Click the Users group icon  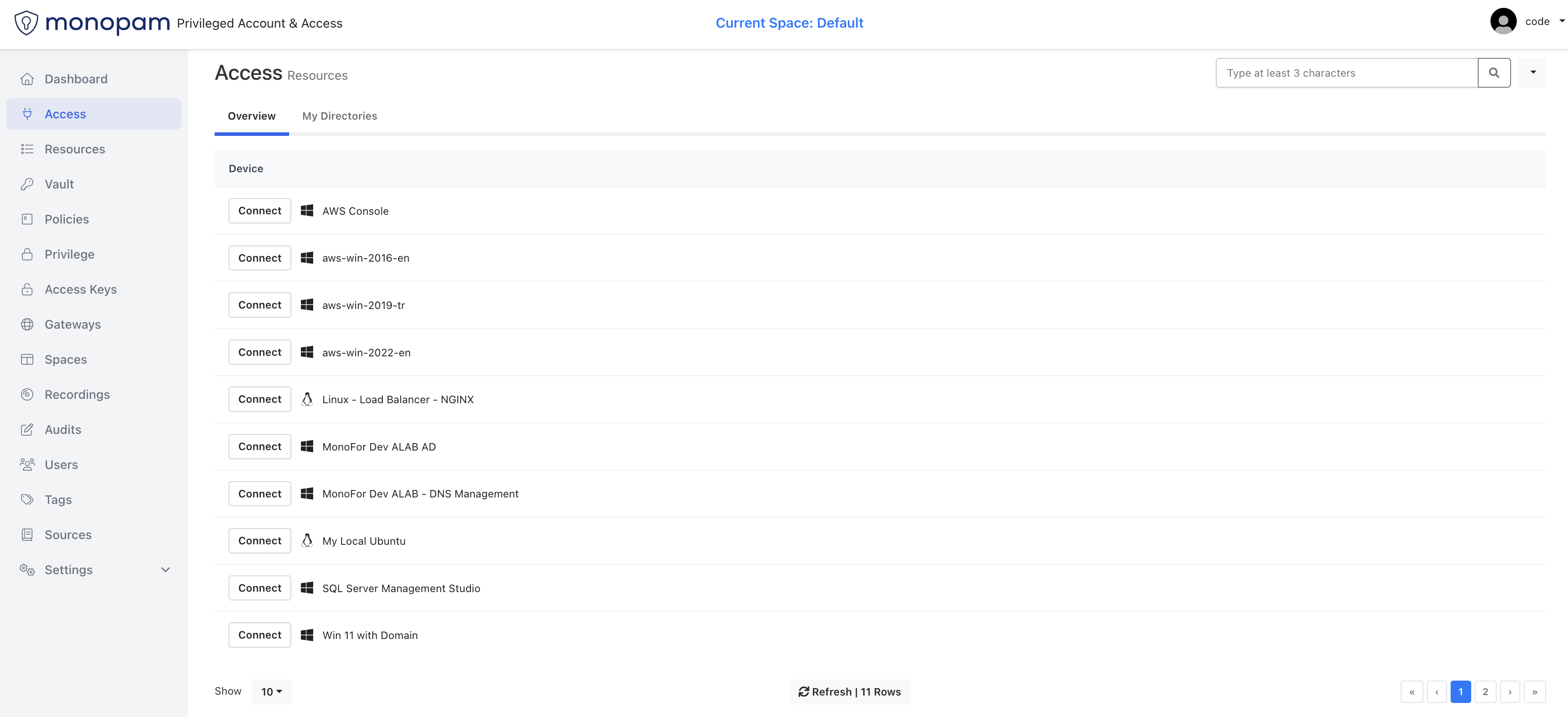pyautogui.click(x=27, y=464)
